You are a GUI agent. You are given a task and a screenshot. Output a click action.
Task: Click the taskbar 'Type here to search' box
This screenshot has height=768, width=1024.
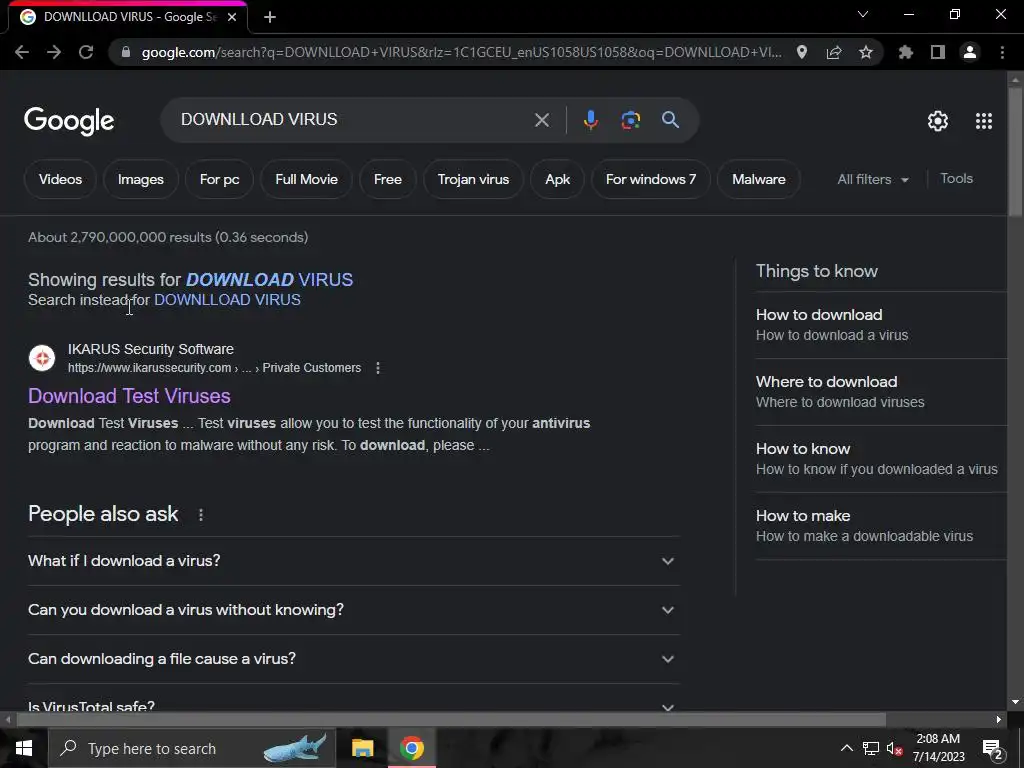[x=192, y=748]
